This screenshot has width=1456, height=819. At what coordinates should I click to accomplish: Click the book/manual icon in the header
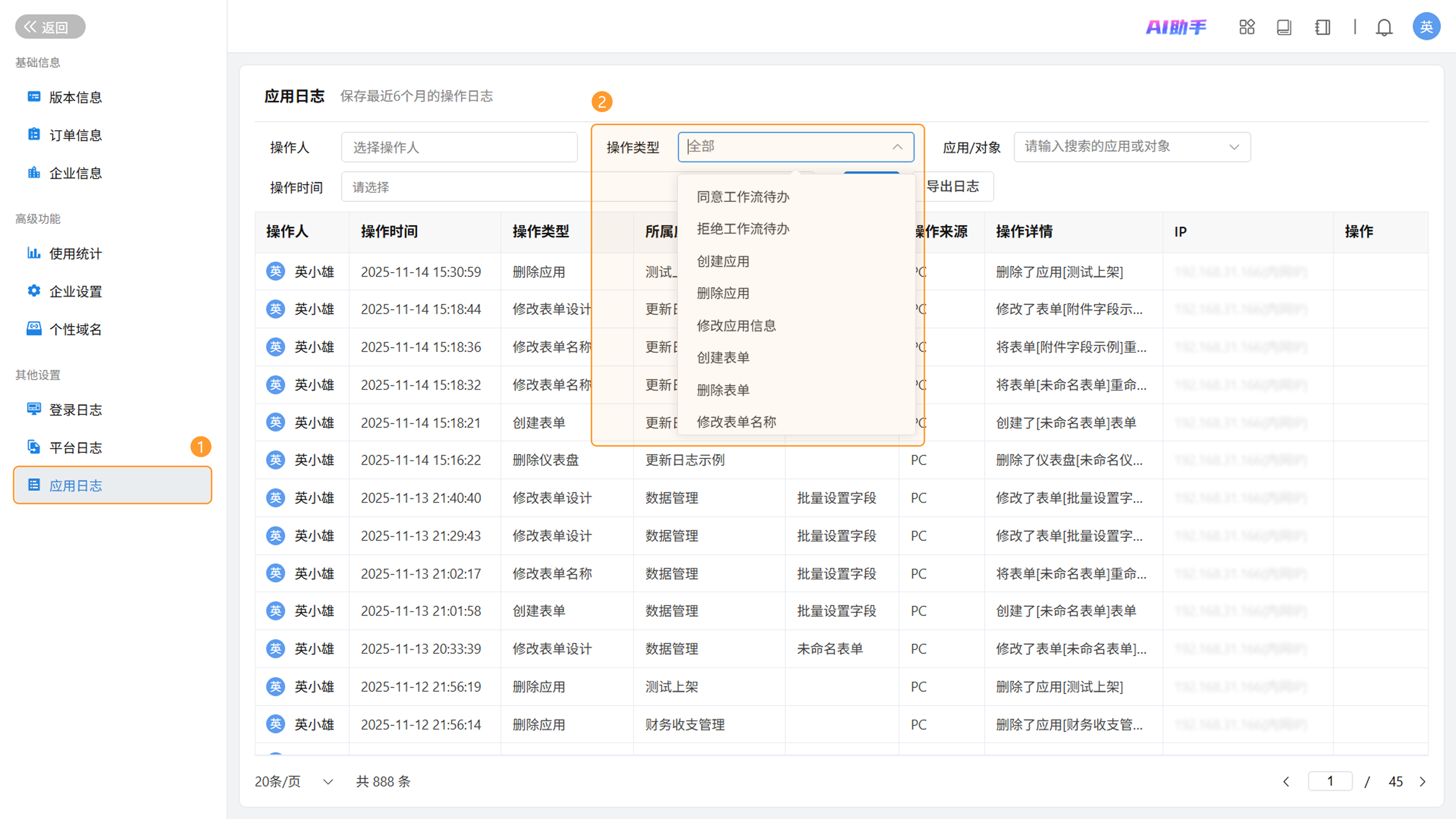pos(1283,27)
